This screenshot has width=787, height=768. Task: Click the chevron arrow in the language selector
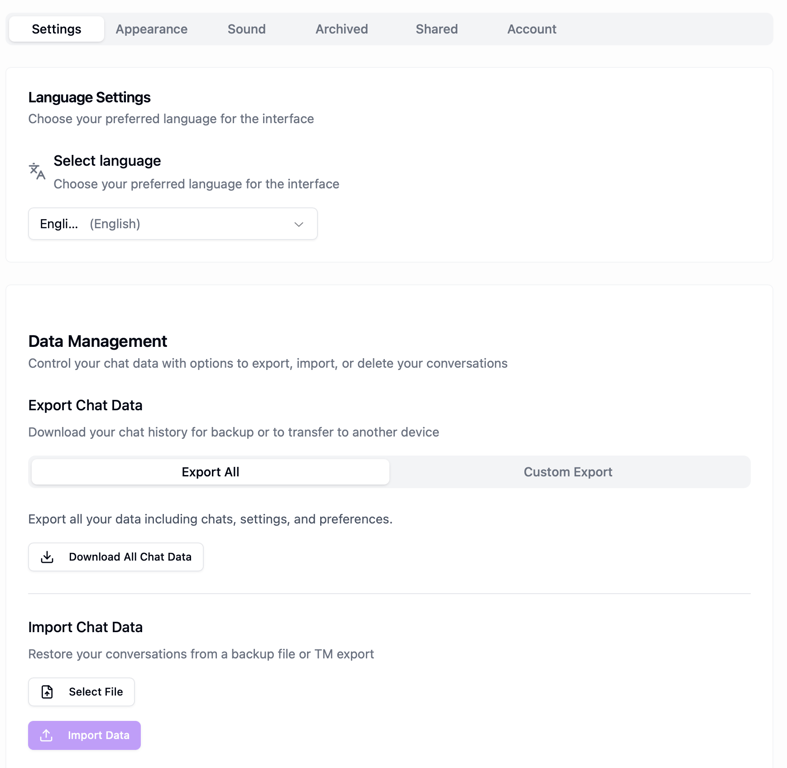299,224
